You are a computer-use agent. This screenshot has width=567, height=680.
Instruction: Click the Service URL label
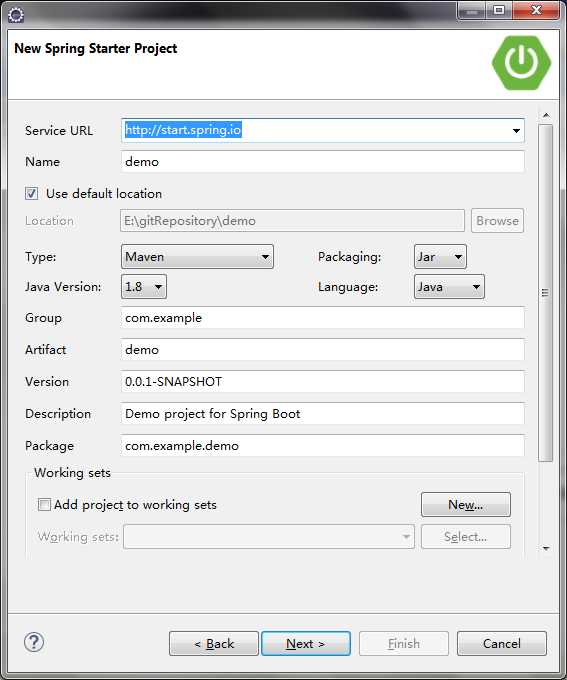point(59,131)
